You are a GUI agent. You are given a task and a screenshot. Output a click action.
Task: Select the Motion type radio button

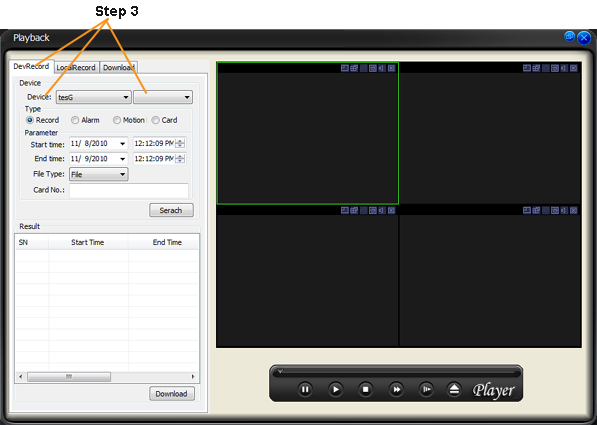117,120
